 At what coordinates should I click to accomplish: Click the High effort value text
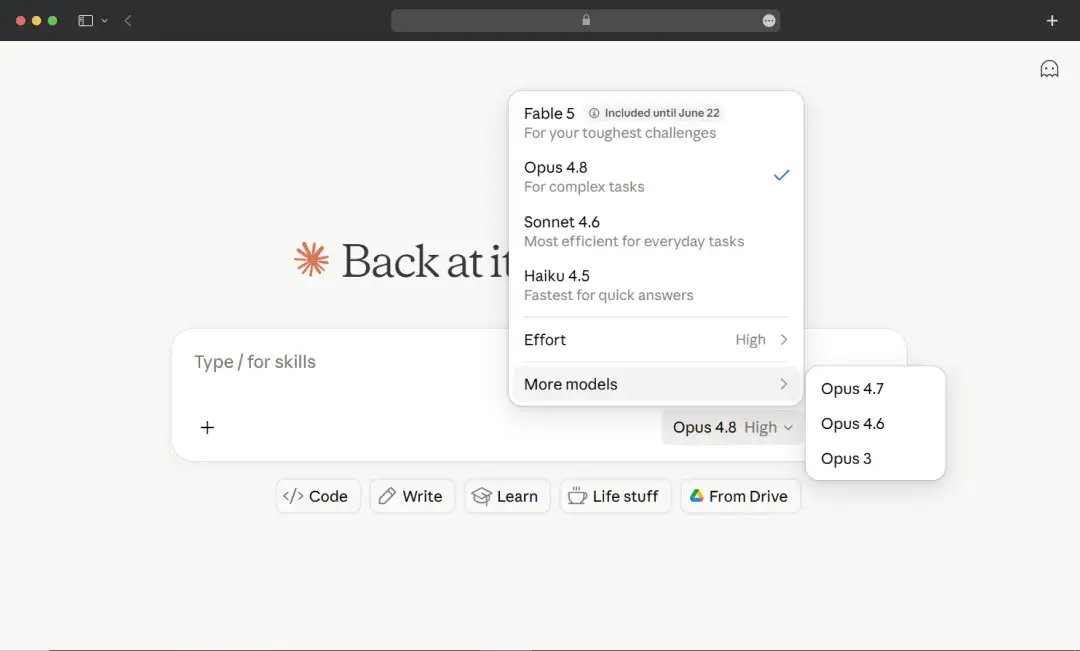point(750,340)
